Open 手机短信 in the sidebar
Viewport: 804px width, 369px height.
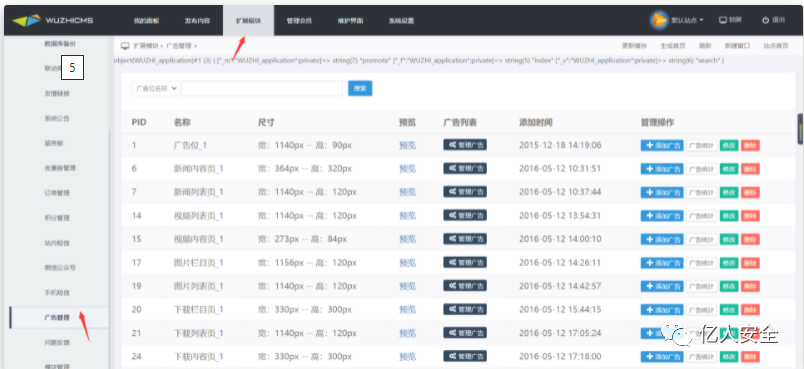click(56, 293)
